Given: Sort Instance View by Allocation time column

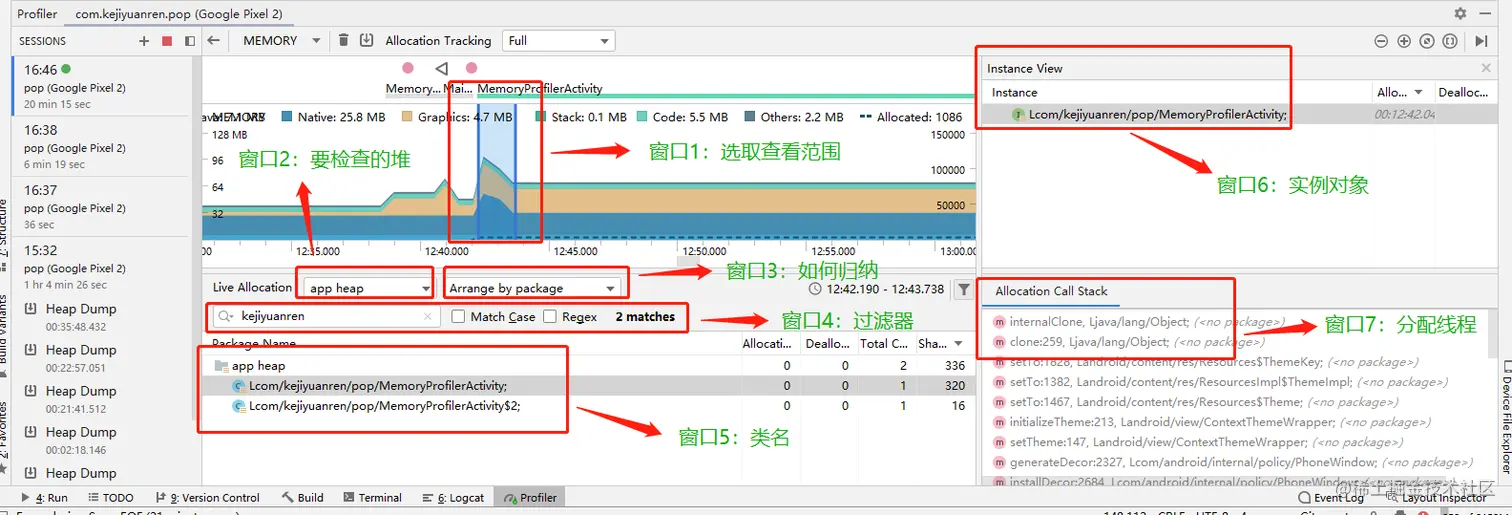Looking at the screenshot, I should point(1401,92).
